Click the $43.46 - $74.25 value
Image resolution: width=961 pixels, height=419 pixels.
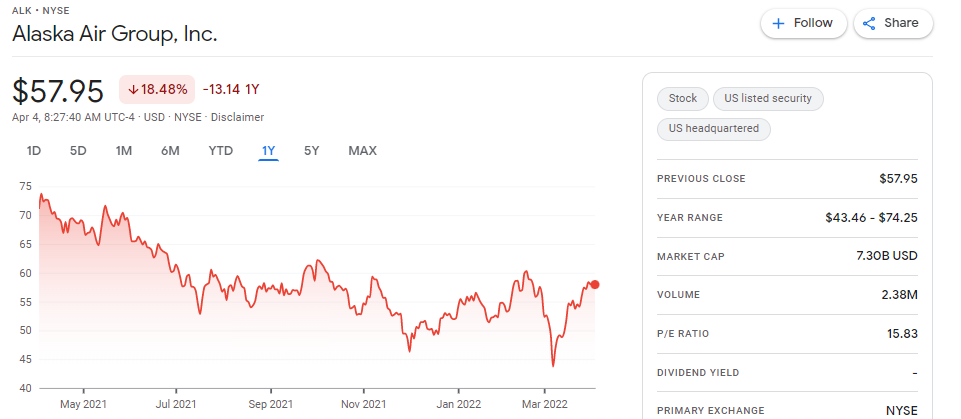[872, 217]
